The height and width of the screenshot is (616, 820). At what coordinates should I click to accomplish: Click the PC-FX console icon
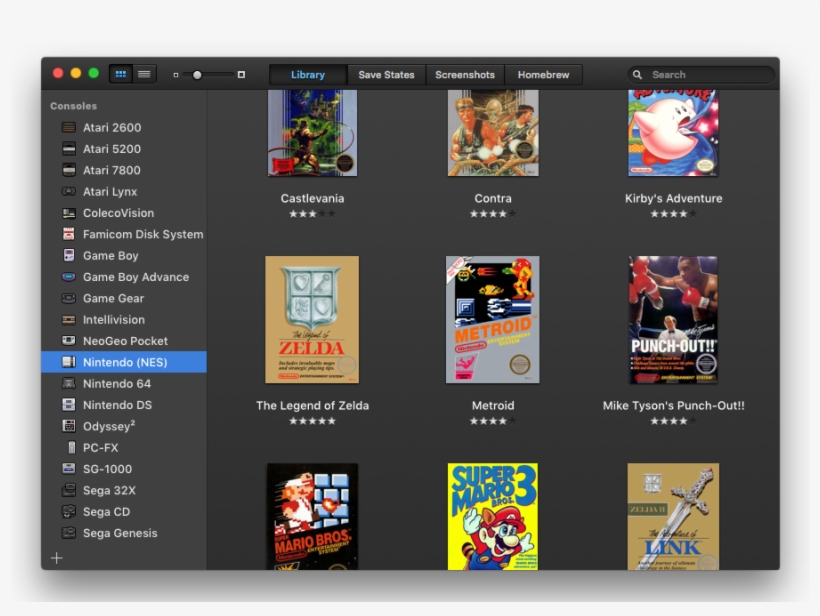70,448
